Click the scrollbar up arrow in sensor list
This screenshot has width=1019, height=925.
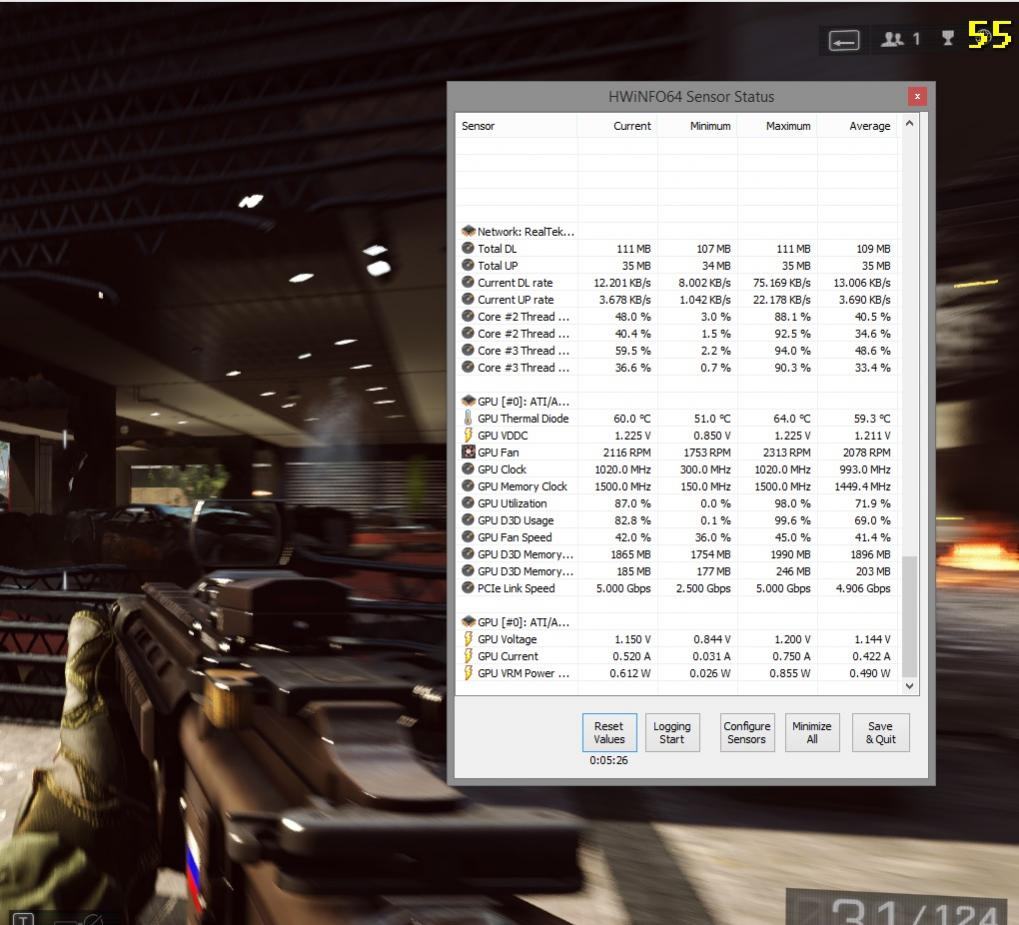[x=909, y=123]
